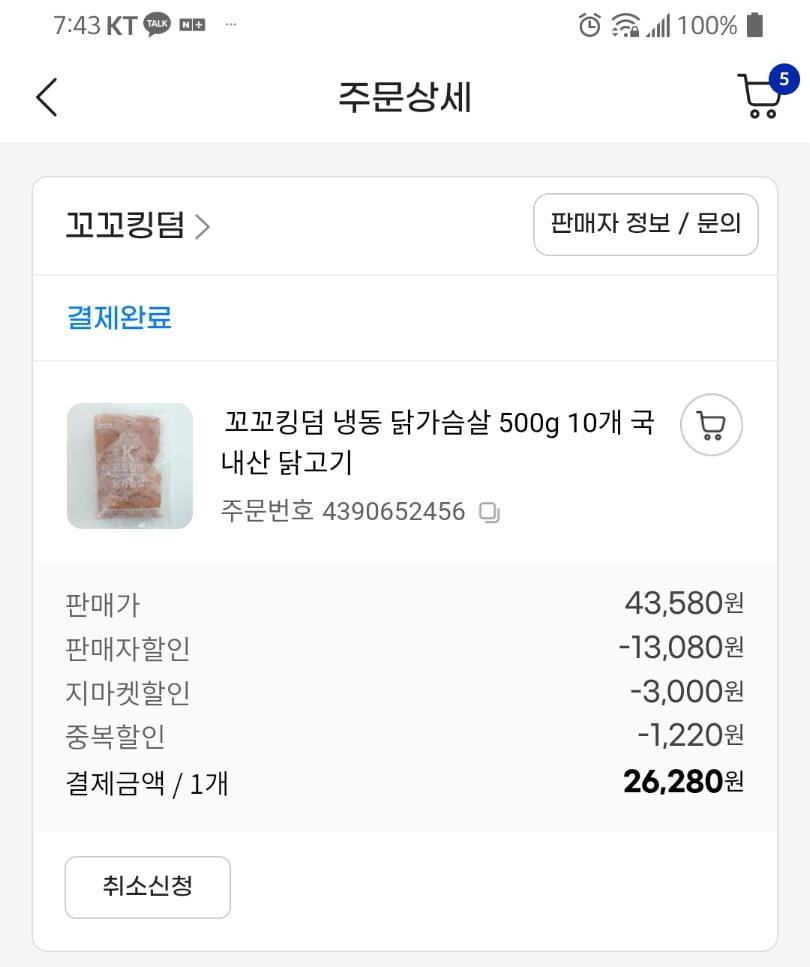The height and width of the screenshot is (967, 810).
Task: Tap the back arrow icon
Action: coord(47,97)
